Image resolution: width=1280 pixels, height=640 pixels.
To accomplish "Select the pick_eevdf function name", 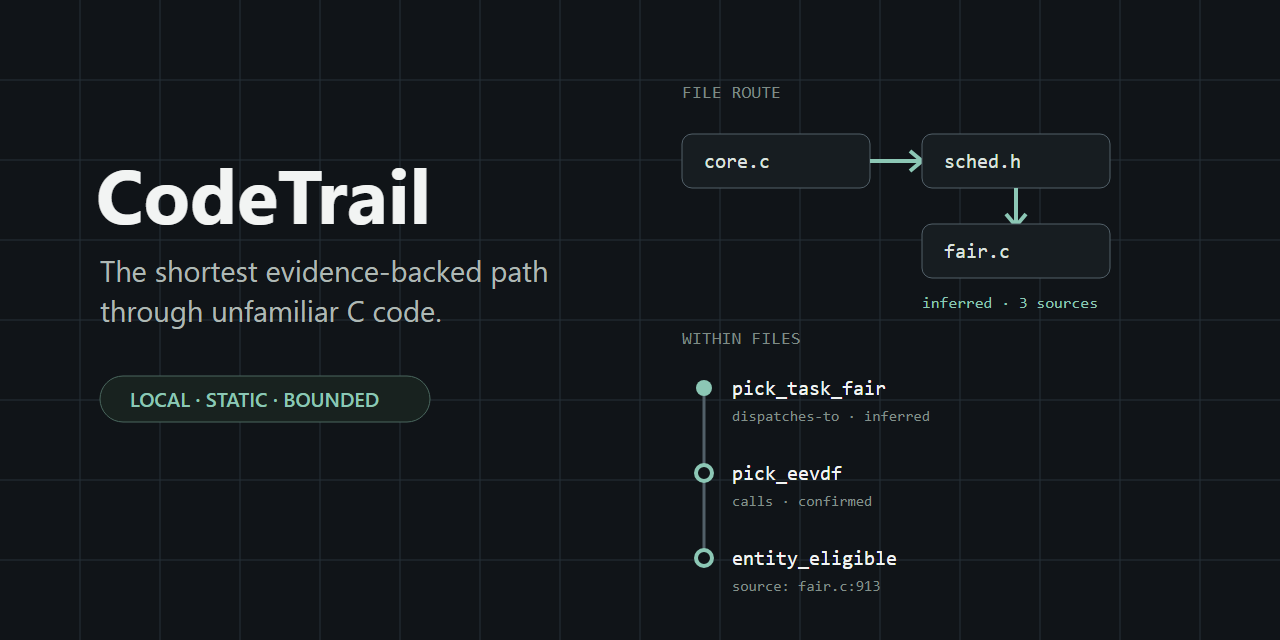I will pyautogui.click(x=787, y=473).
